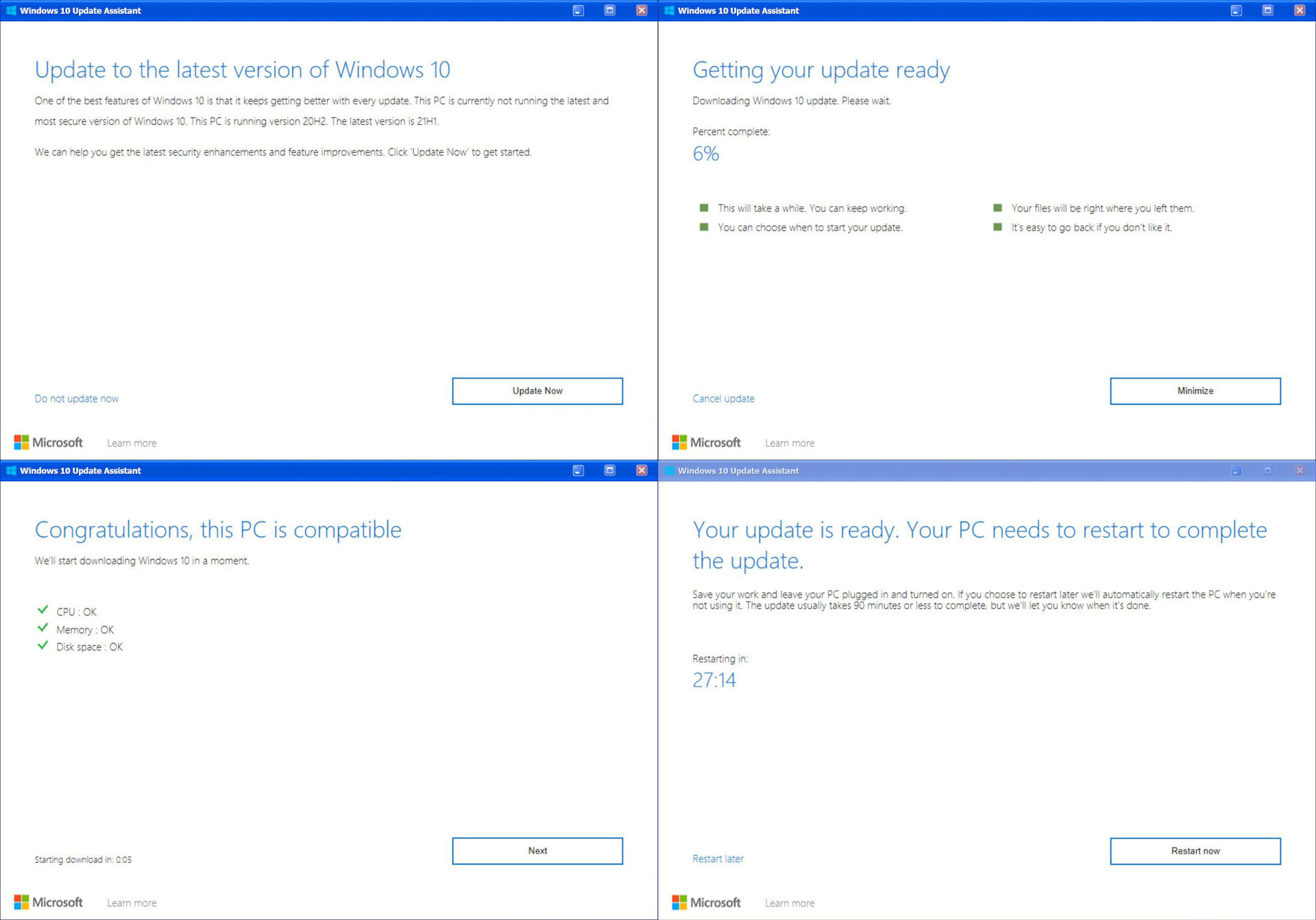Click green bullet beside This will take a while
This screenshot has width=1316, height=920.
point(704,208)
